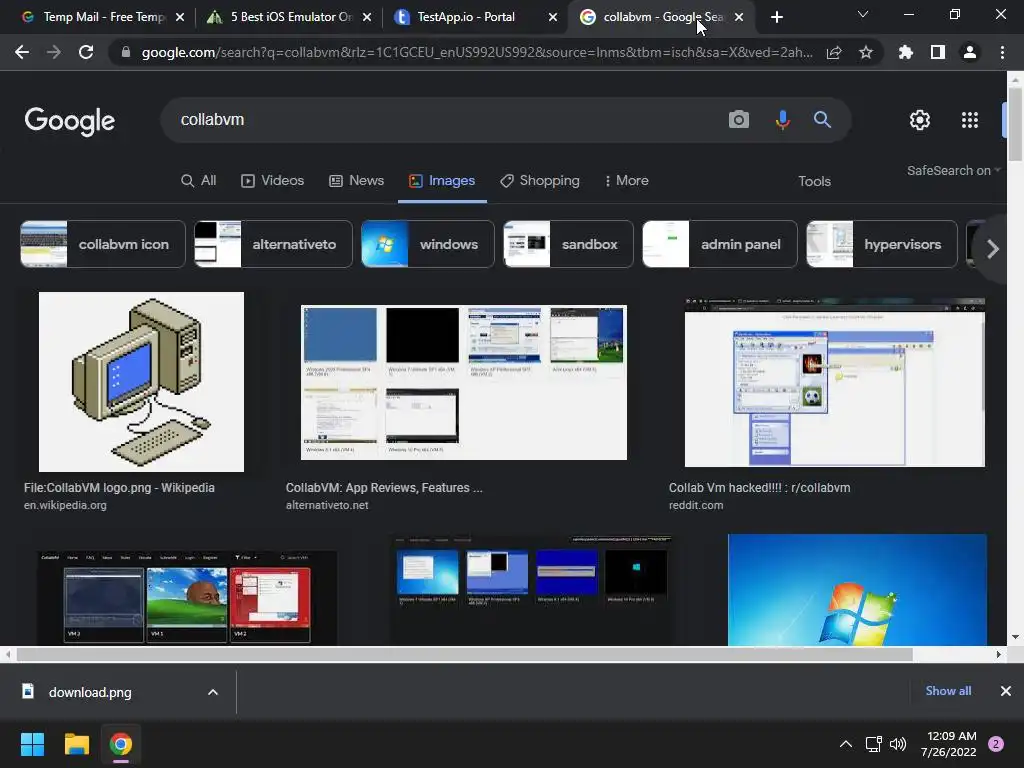
Task: Select the Images results tab
Action: click(442, 180)
